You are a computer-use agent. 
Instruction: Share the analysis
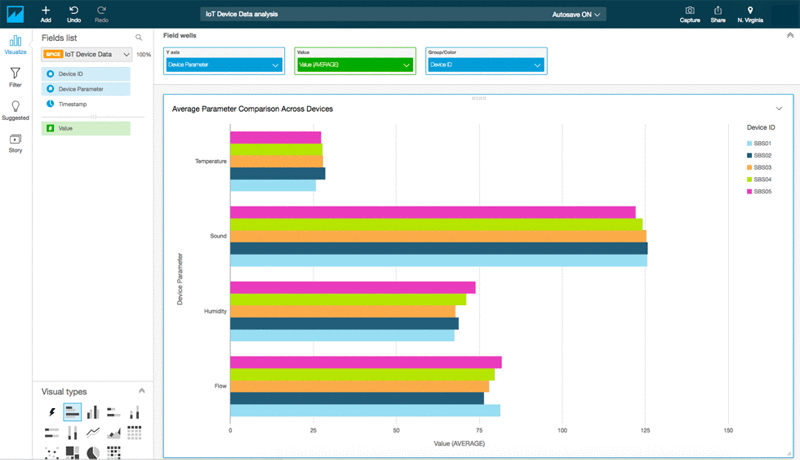718,14
